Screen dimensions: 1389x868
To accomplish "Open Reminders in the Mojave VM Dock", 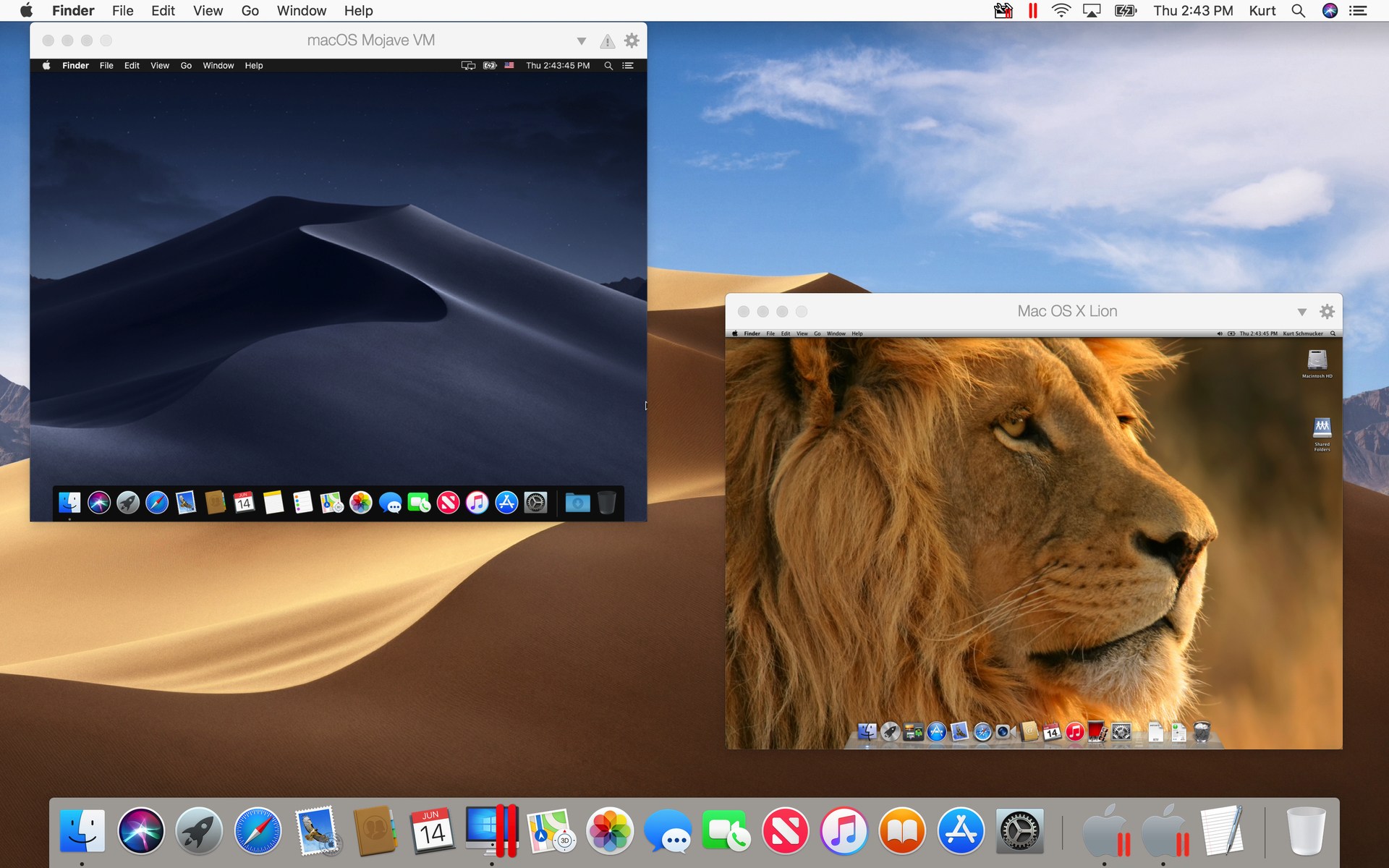I will [302, 503].
